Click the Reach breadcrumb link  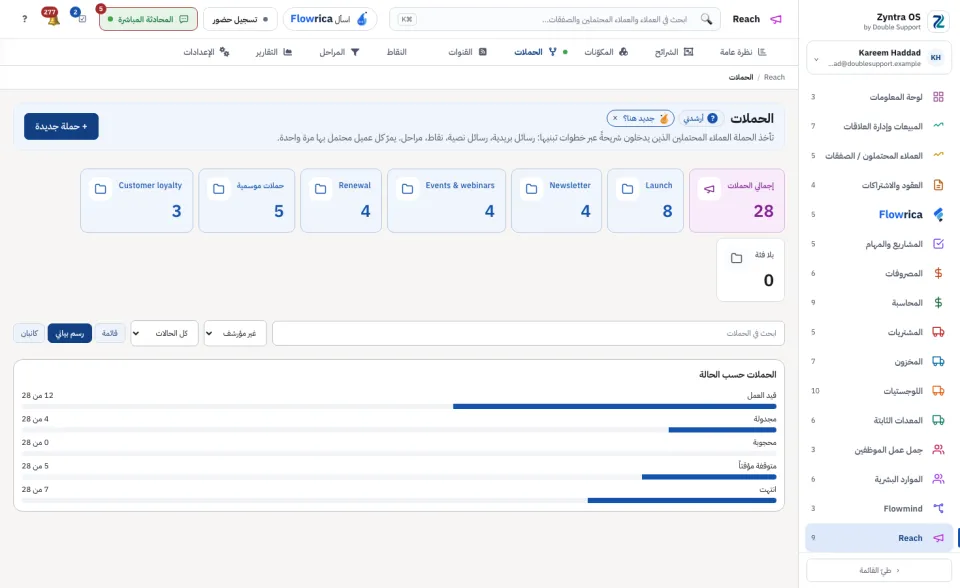coord(774,77)
